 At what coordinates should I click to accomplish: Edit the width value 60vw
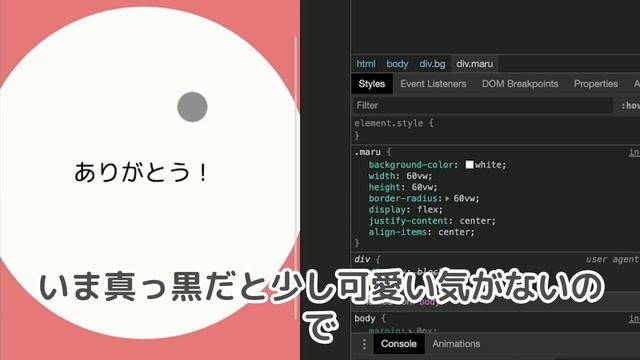pos(416,176)
